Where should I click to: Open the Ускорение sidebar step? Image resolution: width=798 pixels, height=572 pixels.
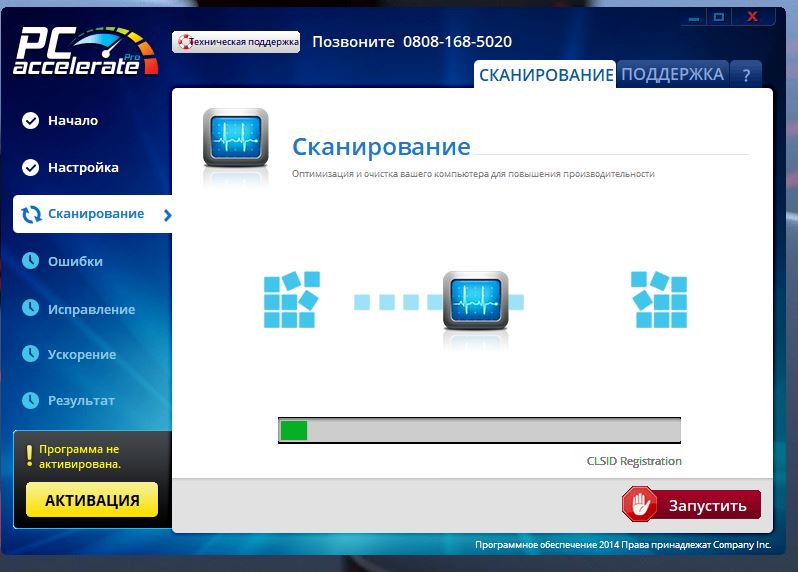click(x=82, y=355)
